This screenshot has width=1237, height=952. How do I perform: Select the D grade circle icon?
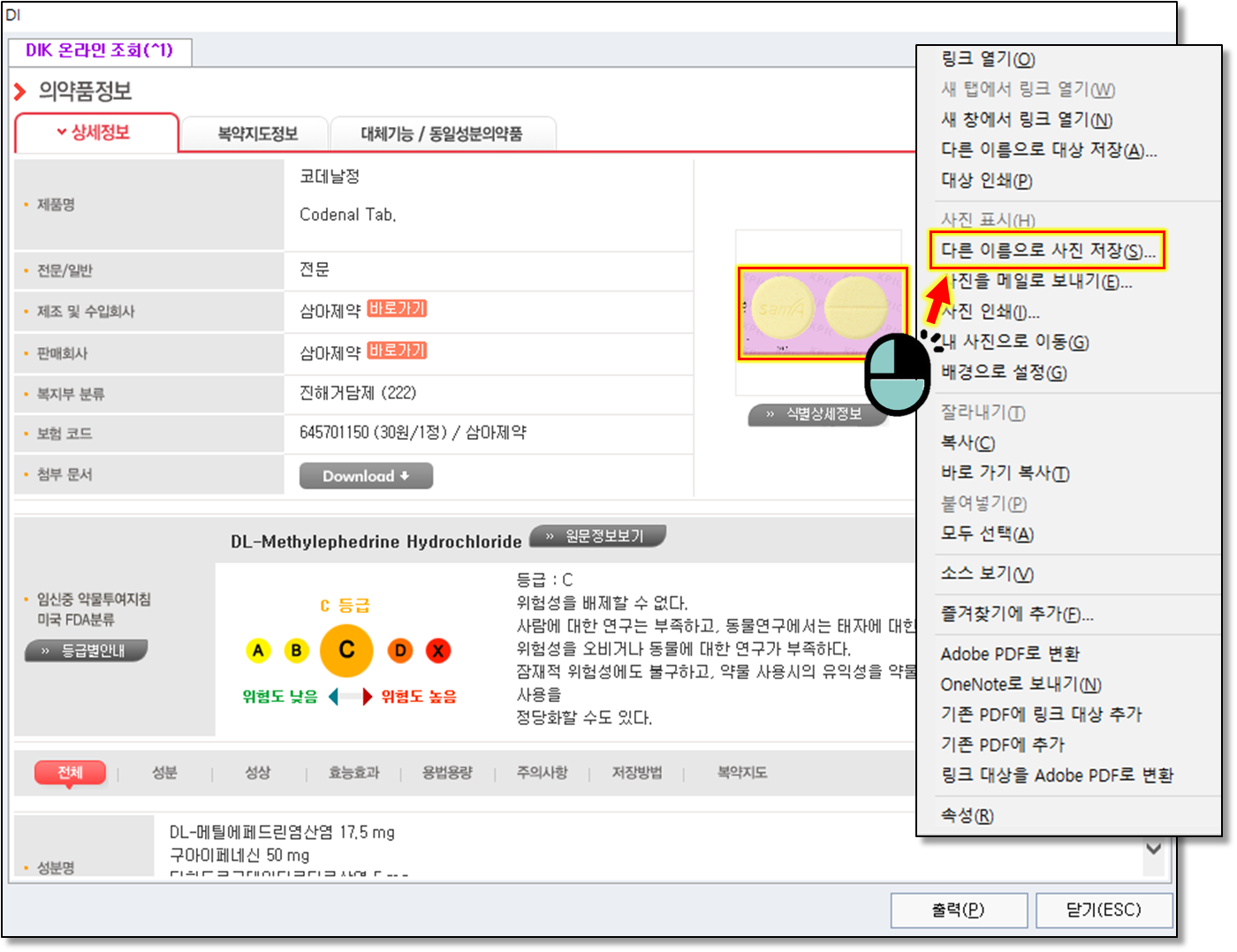[x=400, y=651]
